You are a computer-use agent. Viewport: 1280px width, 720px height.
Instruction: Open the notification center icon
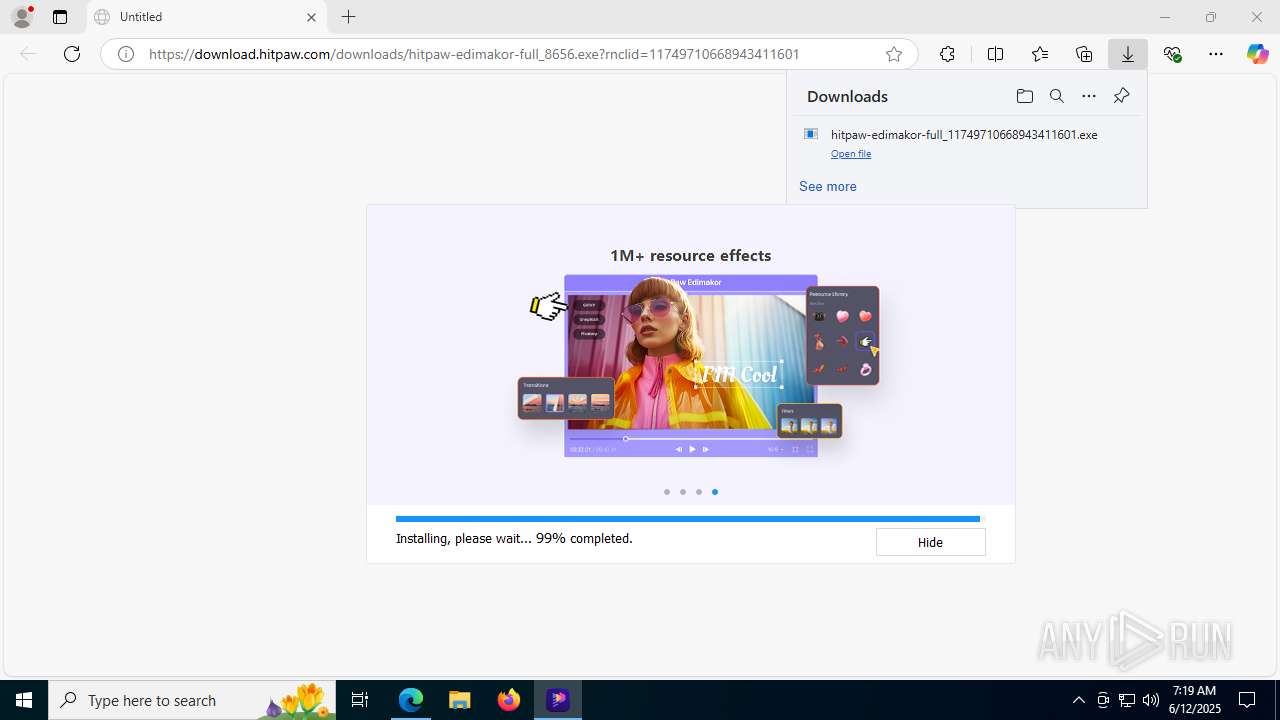(1248, 700)
